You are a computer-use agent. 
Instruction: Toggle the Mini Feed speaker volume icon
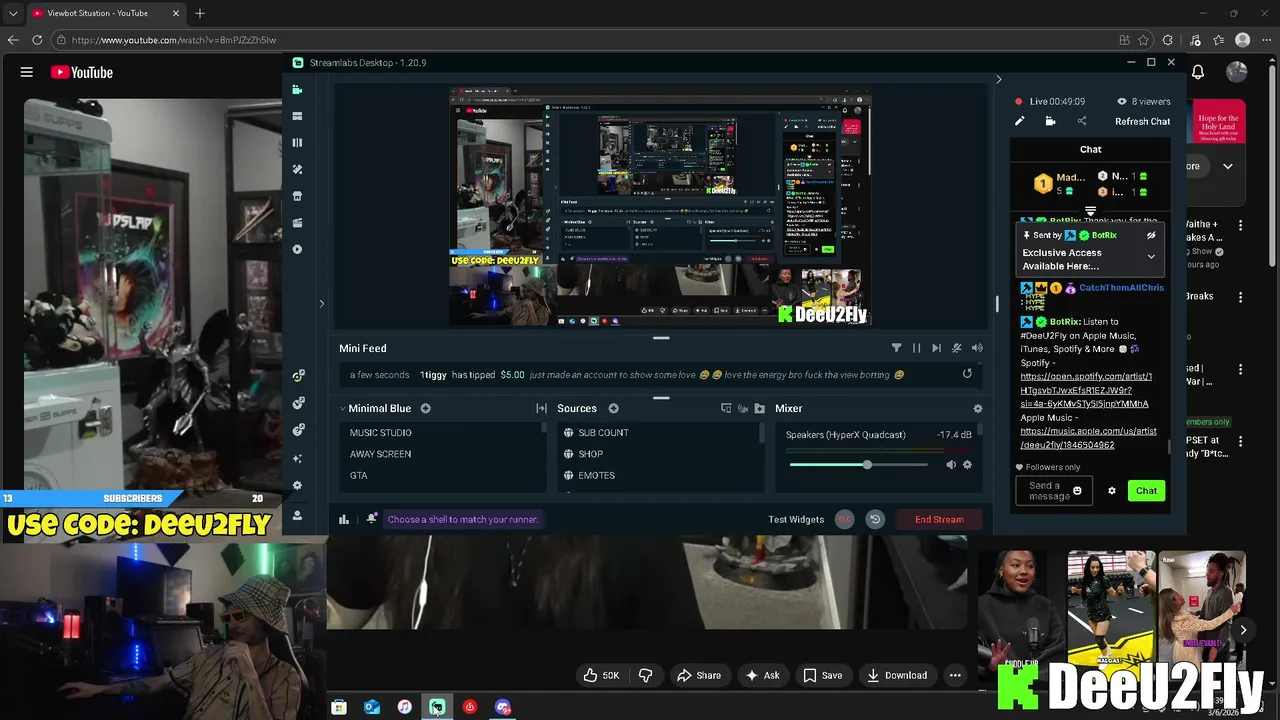(977, 348)
